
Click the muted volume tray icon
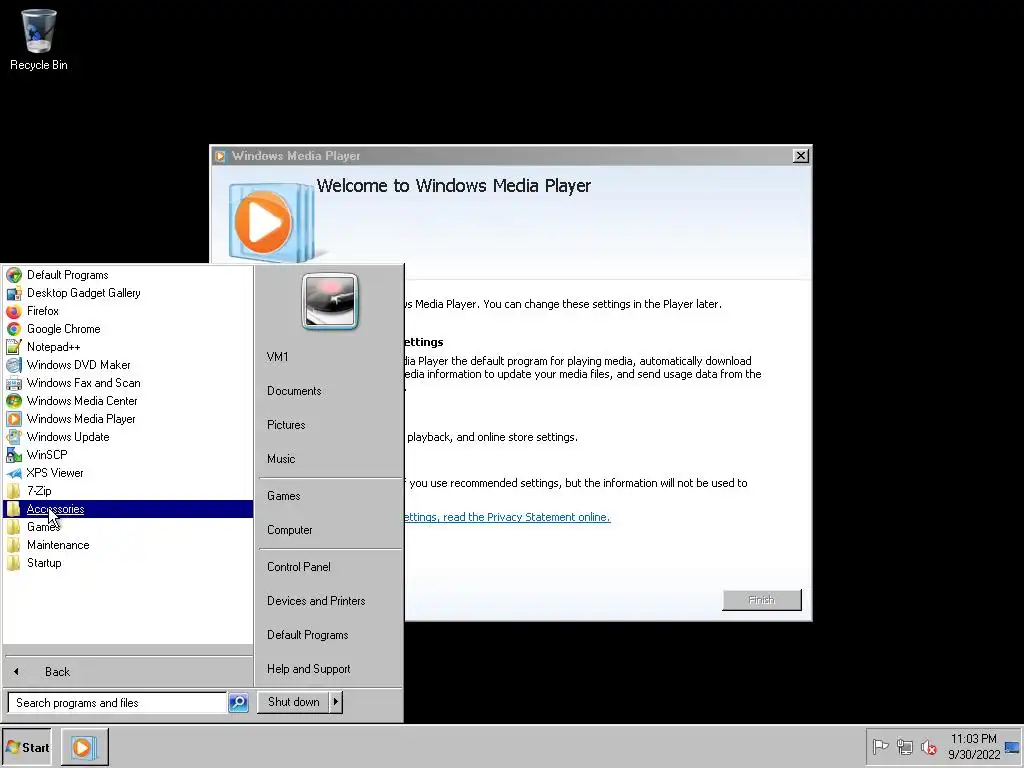928,746
